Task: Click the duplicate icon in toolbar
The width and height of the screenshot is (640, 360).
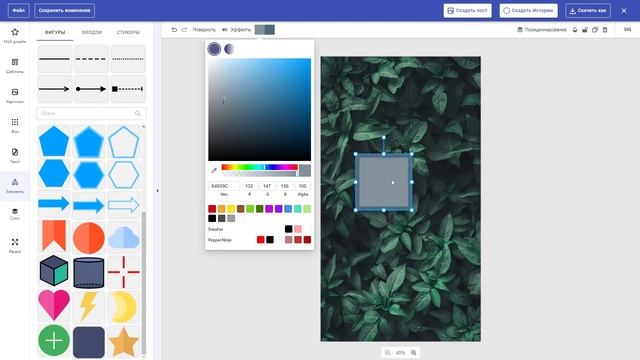Action: point(595,30)
